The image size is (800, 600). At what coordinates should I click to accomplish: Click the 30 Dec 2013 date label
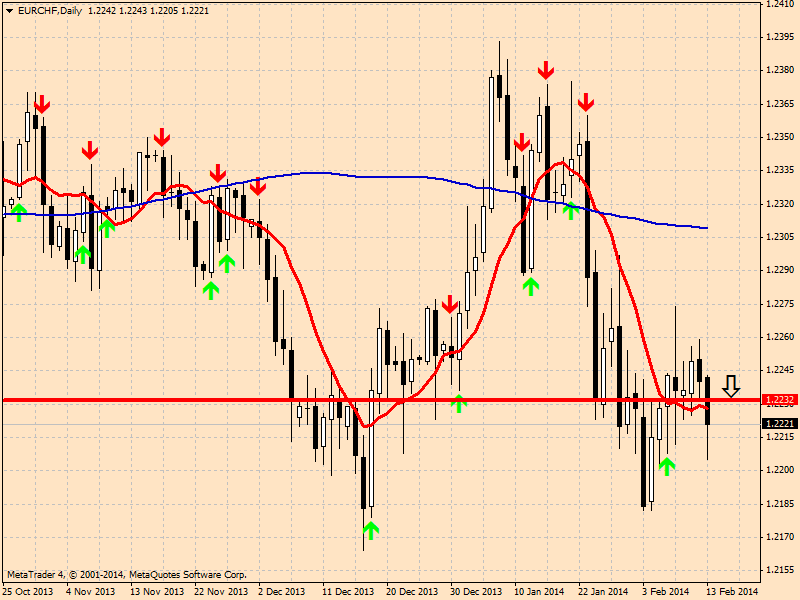477,592
